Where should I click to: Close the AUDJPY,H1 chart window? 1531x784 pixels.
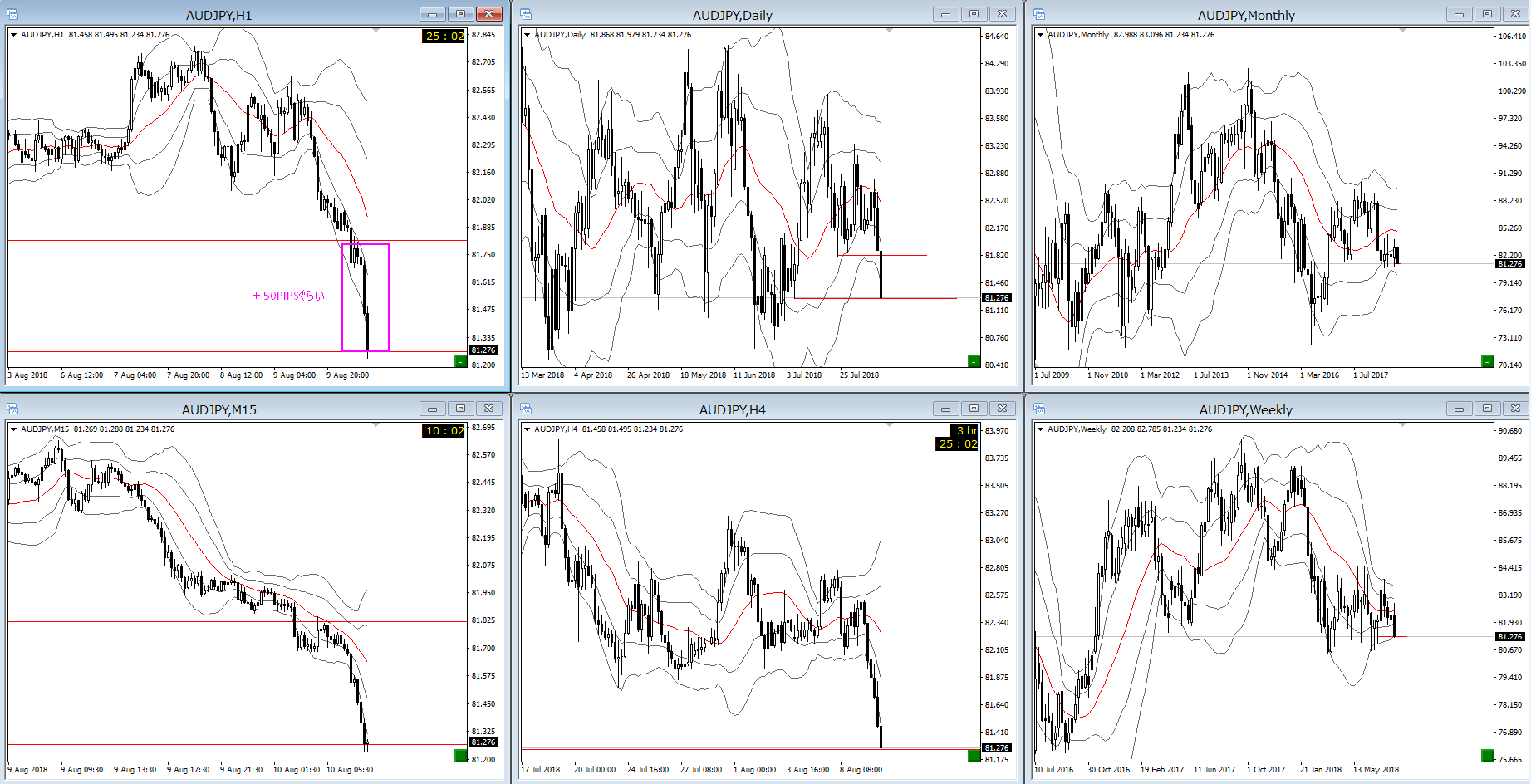(x=489, y=14)
